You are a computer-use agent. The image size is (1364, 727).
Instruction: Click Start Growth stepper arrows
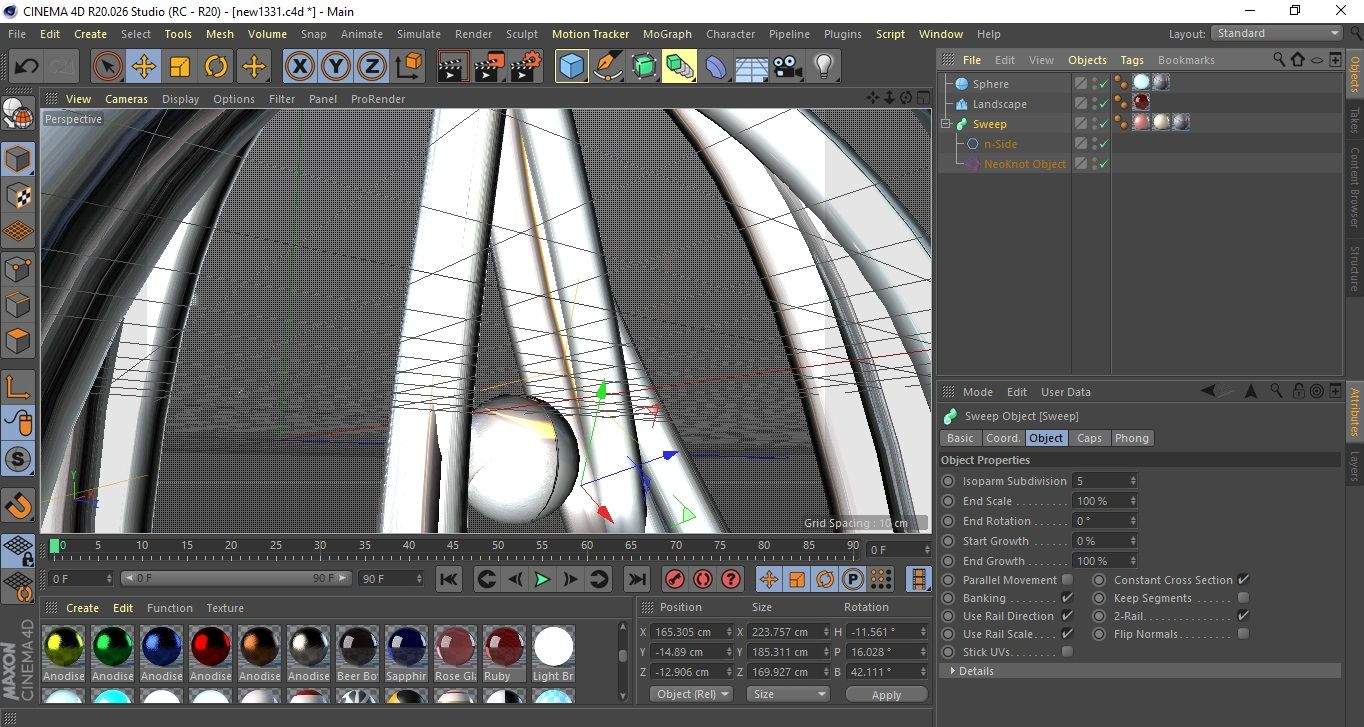click(x=1133, y=541)
